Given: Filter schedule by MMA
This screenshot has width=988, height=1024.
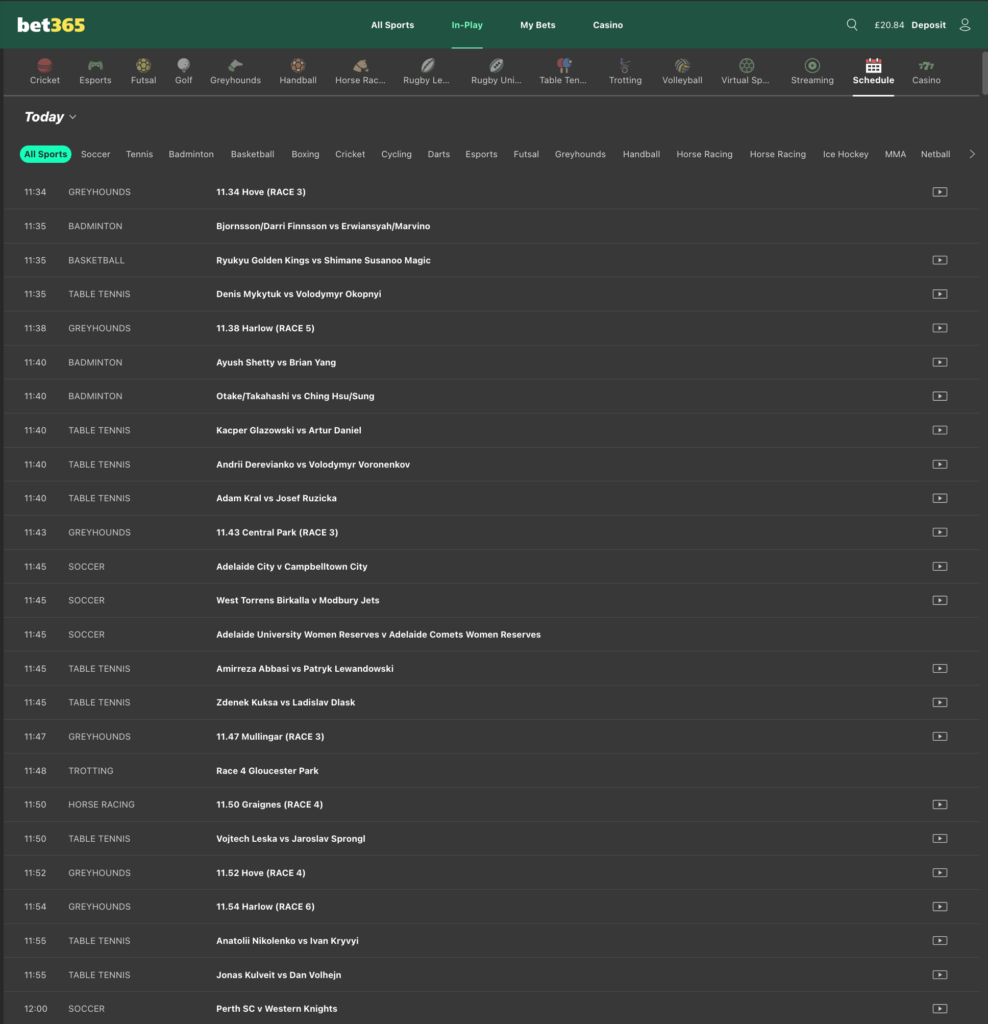Looking at the screenshot, I should 895,154.
